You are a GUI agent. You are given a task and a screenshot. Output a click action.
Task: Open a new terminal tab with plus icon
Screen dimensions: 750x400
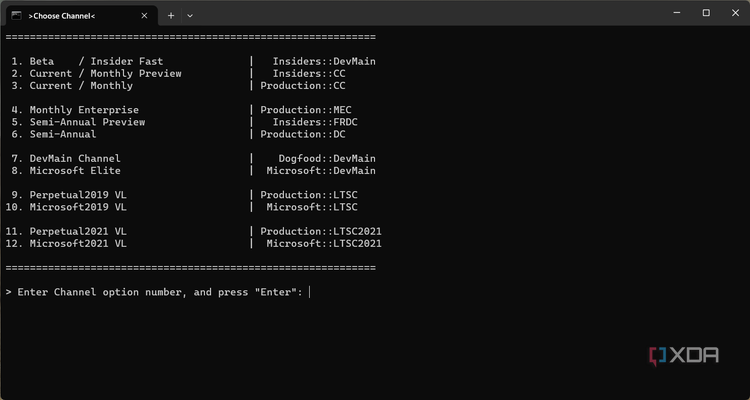point(171,16)
